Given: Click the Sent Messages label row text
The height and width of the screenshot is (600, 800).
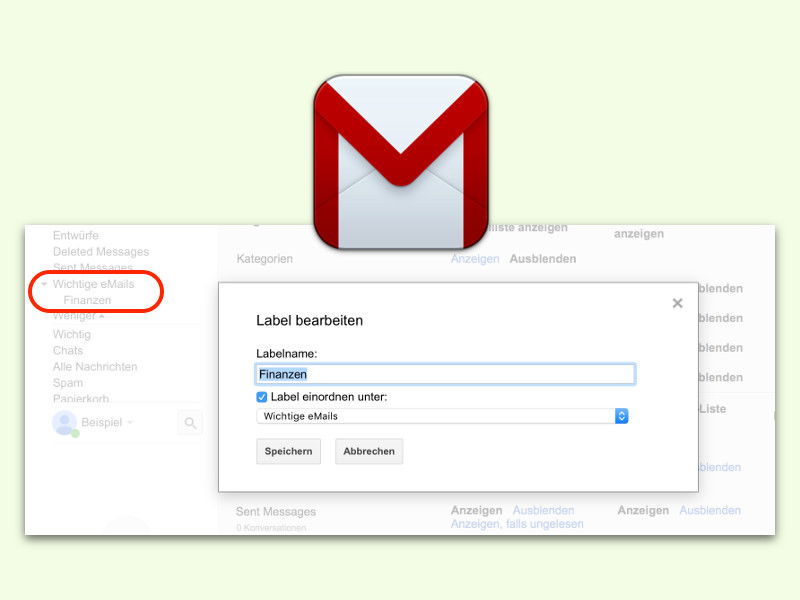Looking at the screenshot, I should pos(276,511).
